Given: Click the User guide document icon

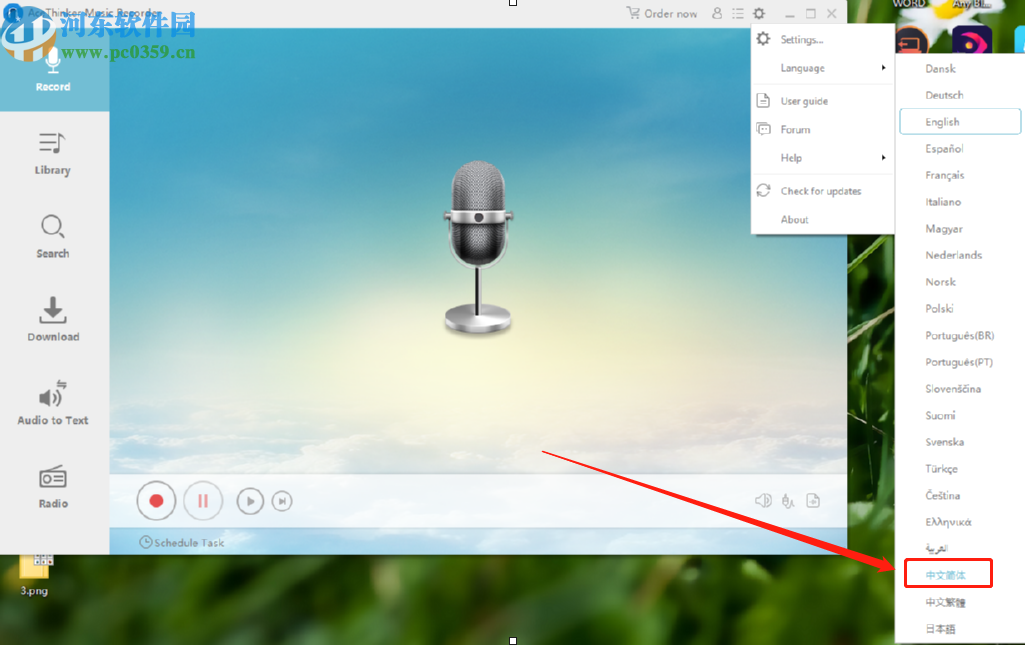Looking at the screenshot, I should [x=763, y=101].
